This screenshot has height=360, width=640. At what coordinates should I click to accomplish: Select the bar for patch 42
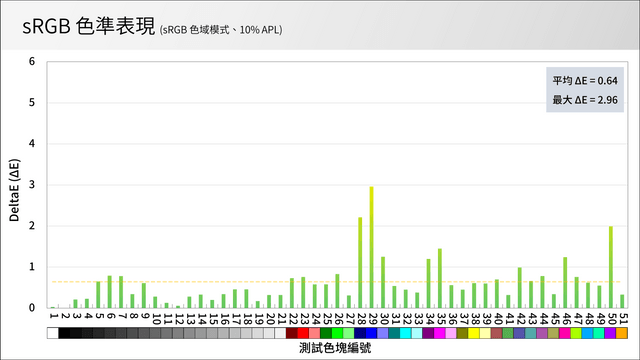tap(520, 288)
